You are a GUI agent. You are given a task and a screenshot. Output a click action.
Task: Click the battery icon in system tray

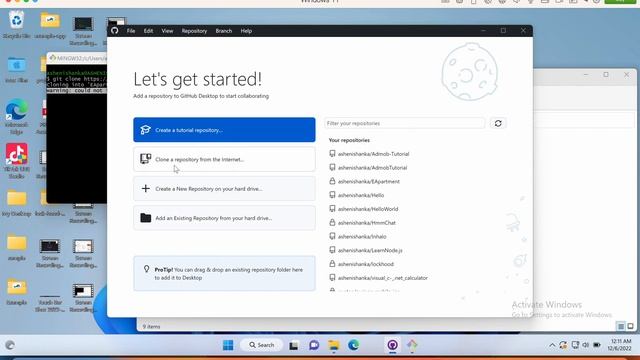pos(597,345)
